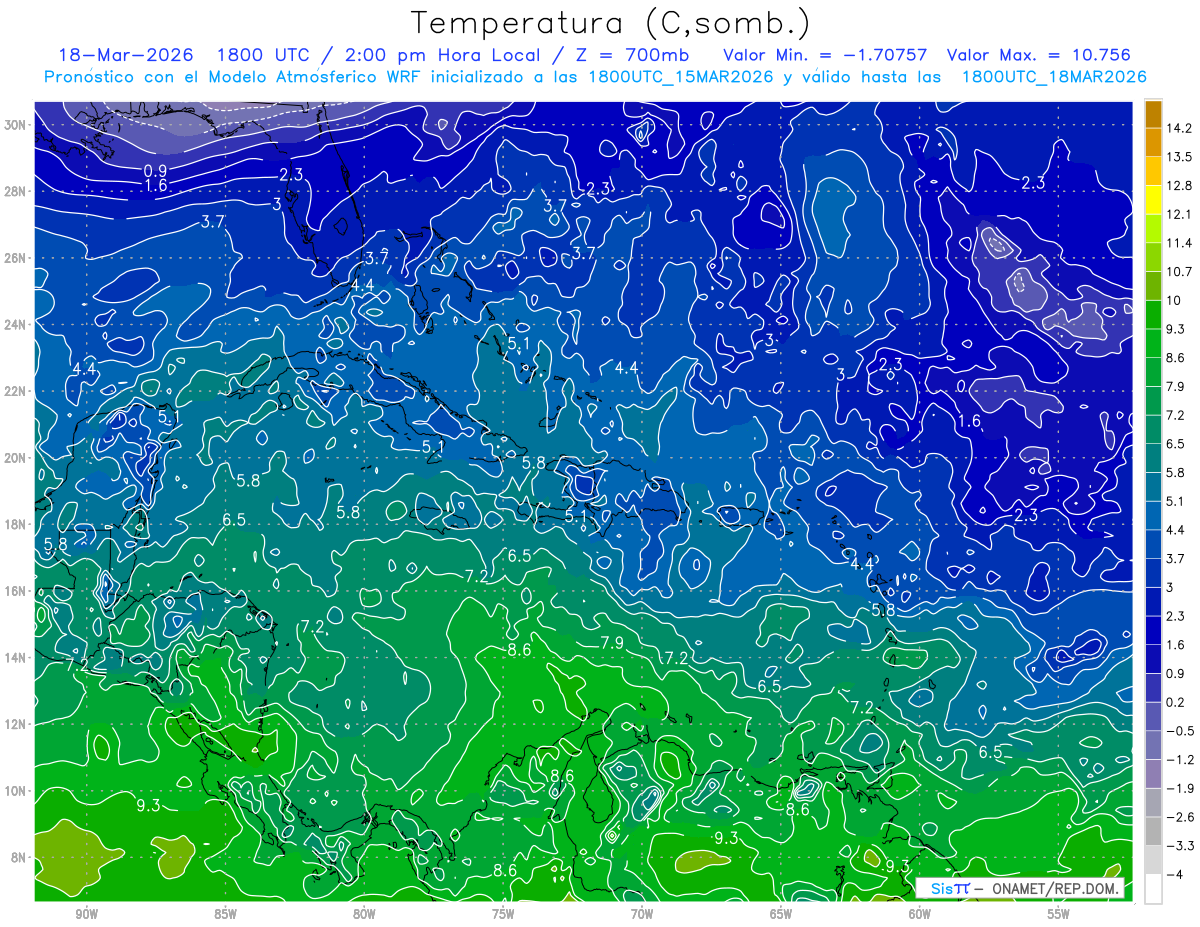The height and width of the screenshot is (927, 1200).
Task: Click the '7.9' contour label on the map
Action: pos(612,643)
